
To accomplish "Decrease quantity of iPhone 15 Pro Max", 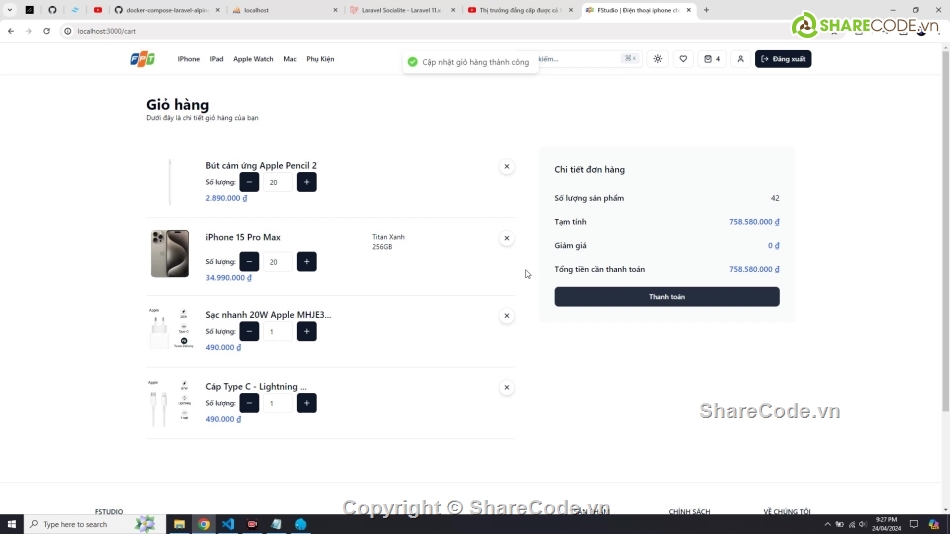I will pyautogui.click(x=249, y=262).
